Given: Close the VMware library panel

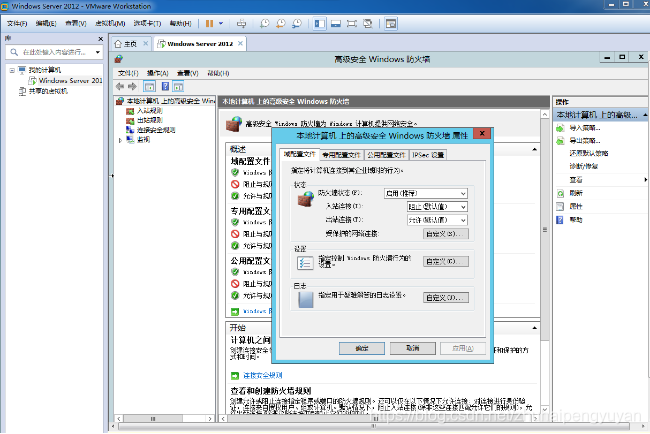Looking at the screenshot, I should pyautogui.click(x=100, y=39).
